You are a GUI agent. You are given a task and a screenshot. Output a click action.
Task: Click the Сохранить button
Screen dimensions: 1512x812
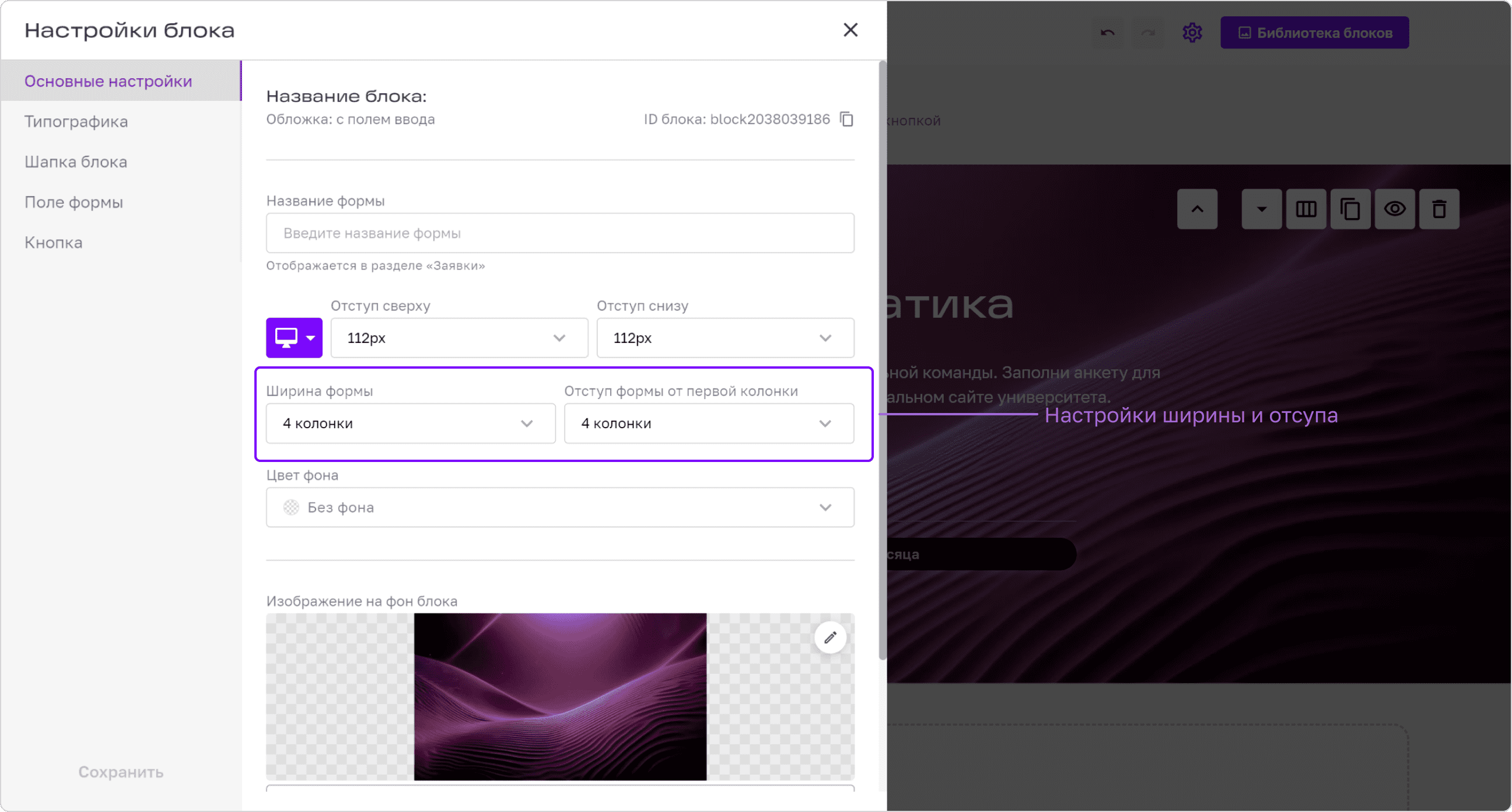121,772
